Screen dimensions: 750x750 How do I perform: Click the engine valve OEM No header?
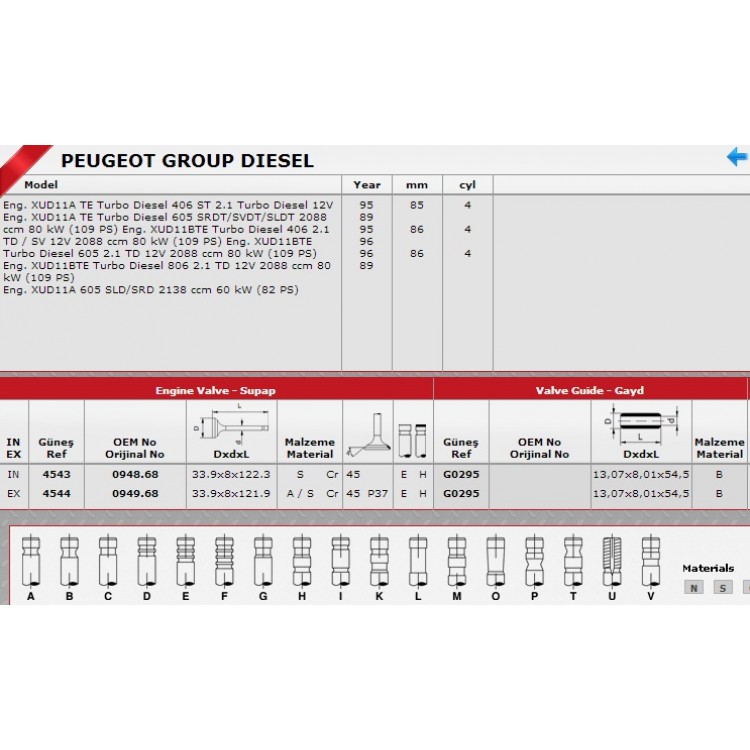click(135, 448)
